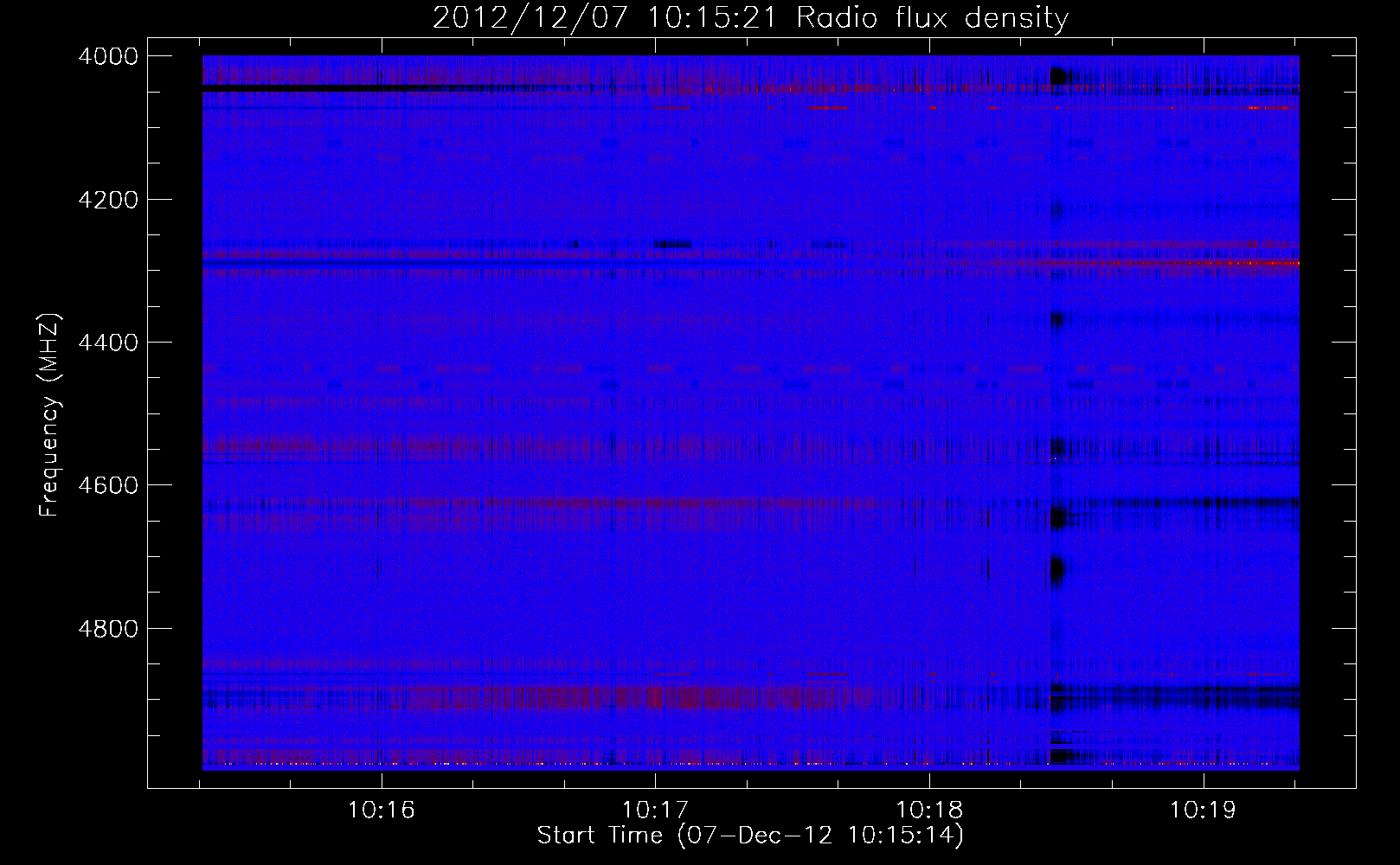The width and height of the screenshot is (1400, 865).
Task: Click the plot title '2012/12/07 10:15:21 Radio flux density'
Action: pyautogui.click(x=750, y=17)
